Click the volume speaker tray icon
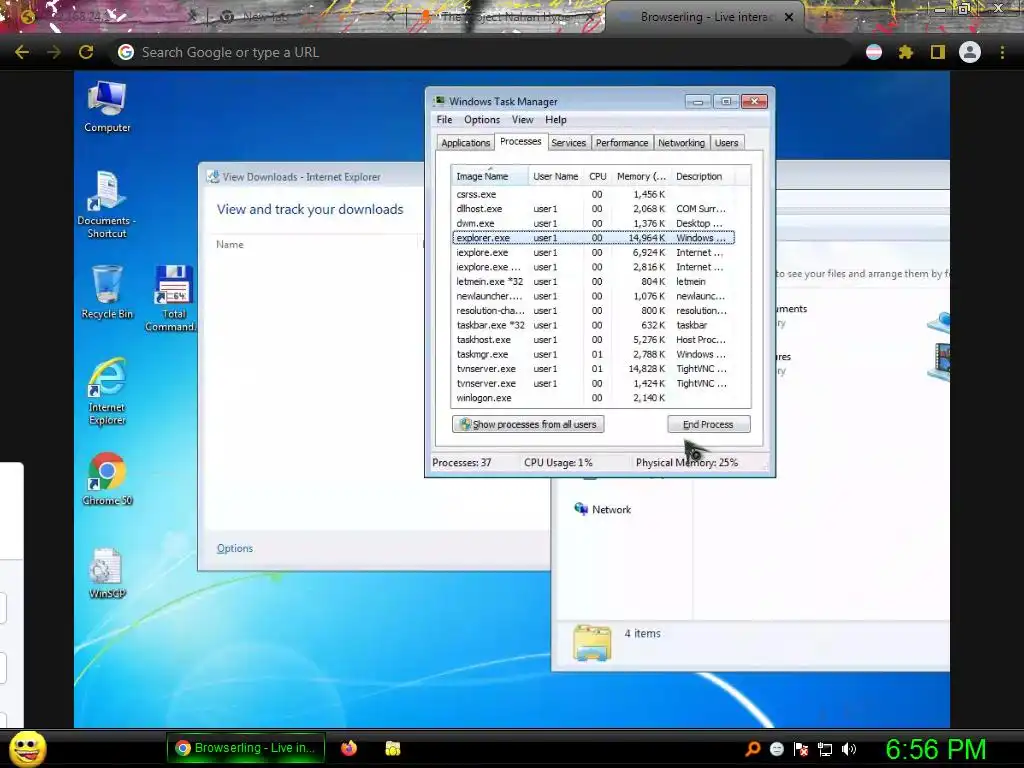 coord(848,749)
